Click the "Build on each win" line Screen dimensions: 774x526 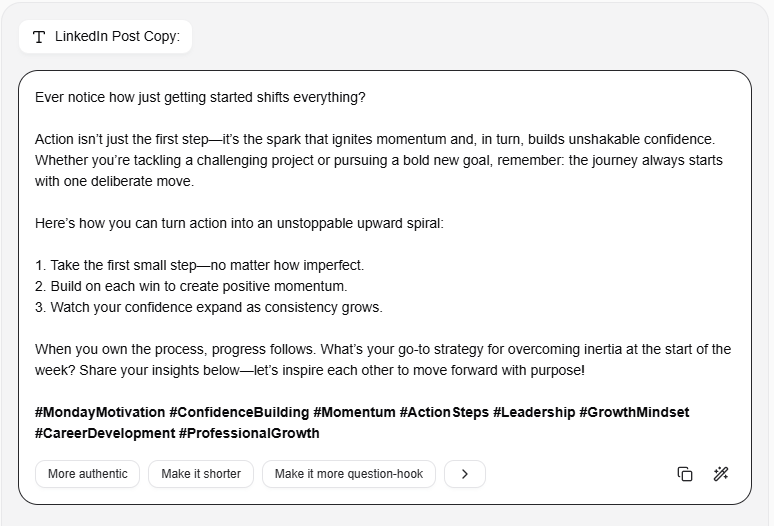191,286
